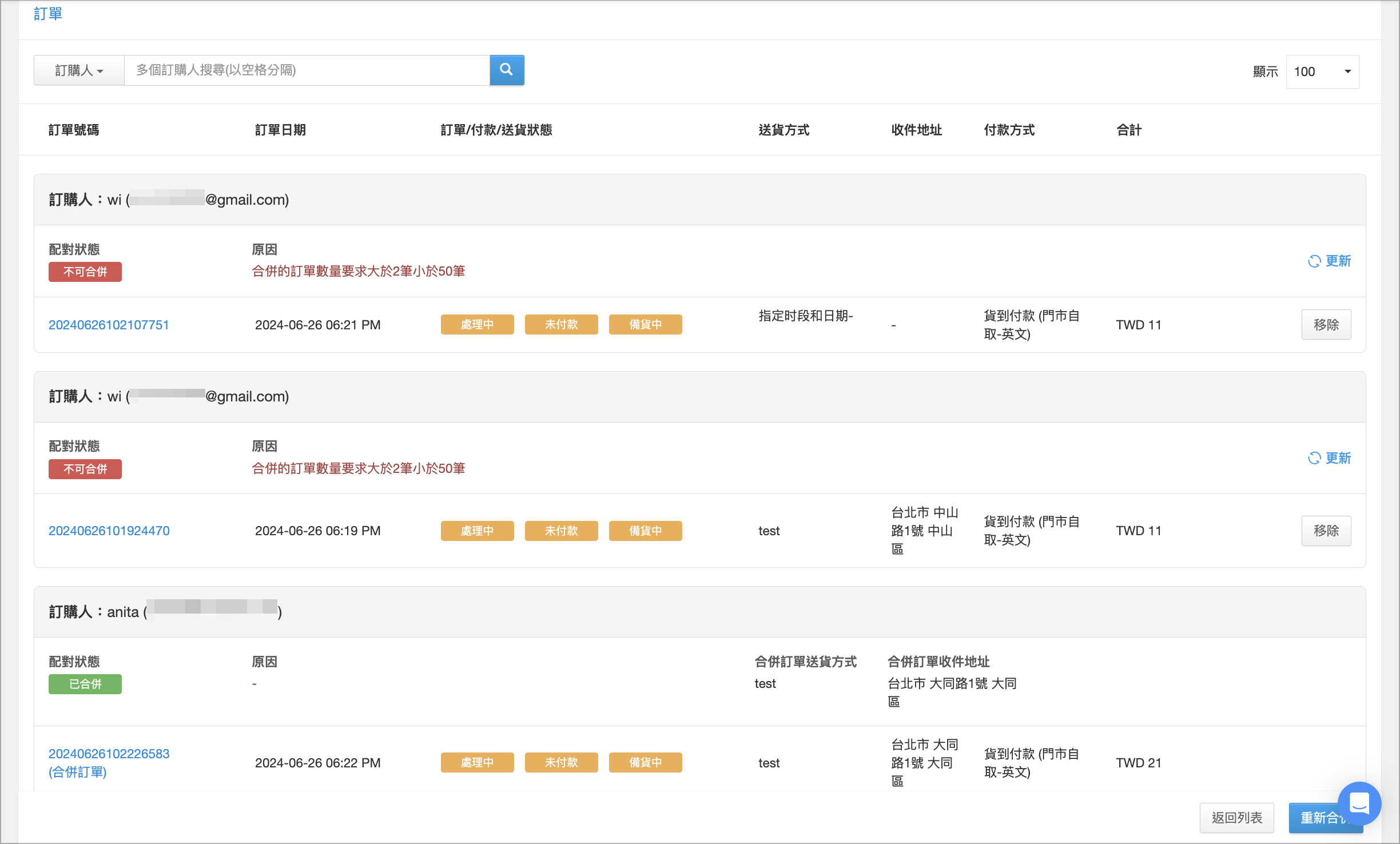This screenshot has width=1400, height=844.
Task: Open the 訂單 breadcrumb link
Action: pos(48,14)
